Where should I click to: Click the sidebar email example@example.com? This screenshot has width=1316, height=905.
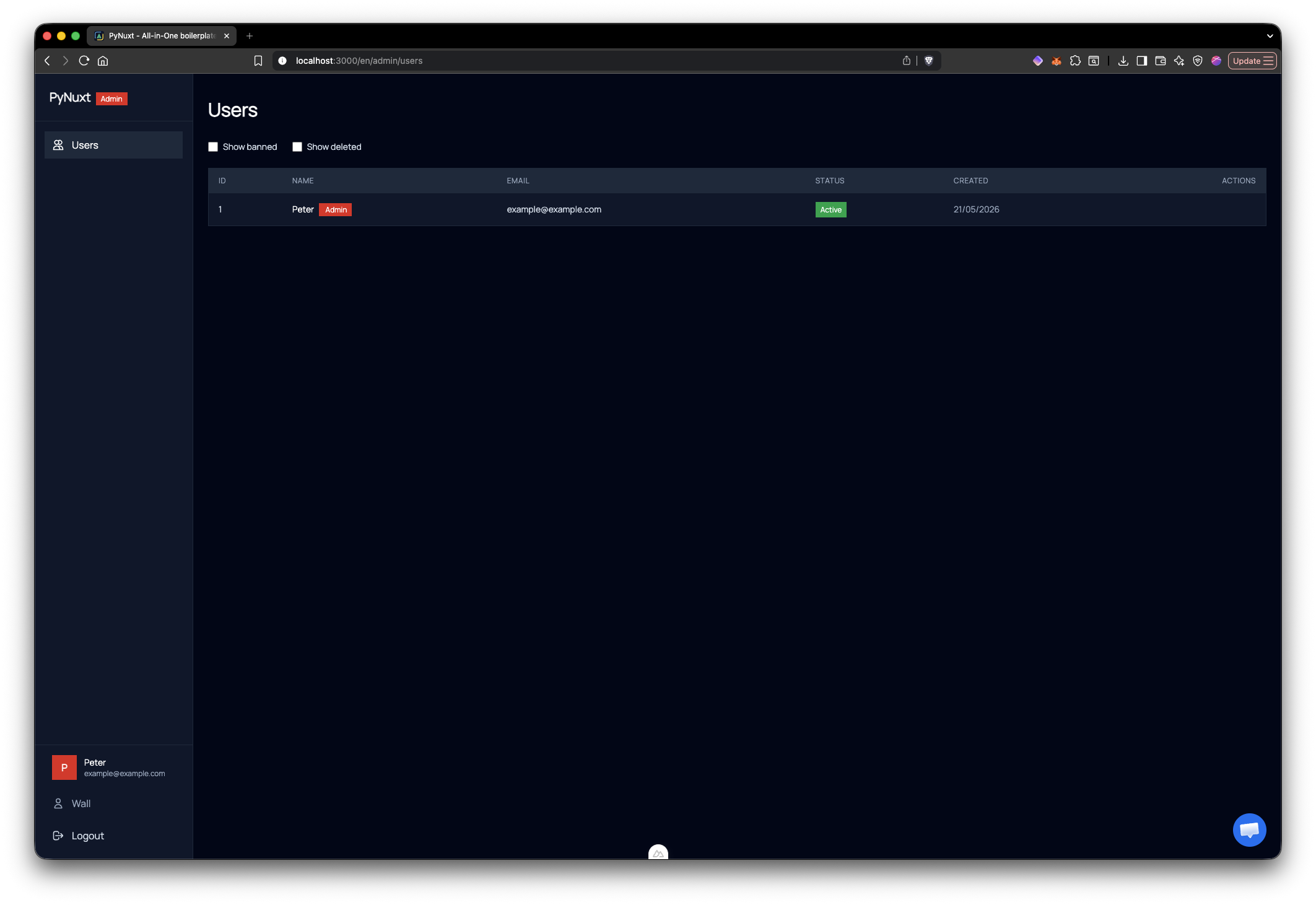(x=124, y=774)
